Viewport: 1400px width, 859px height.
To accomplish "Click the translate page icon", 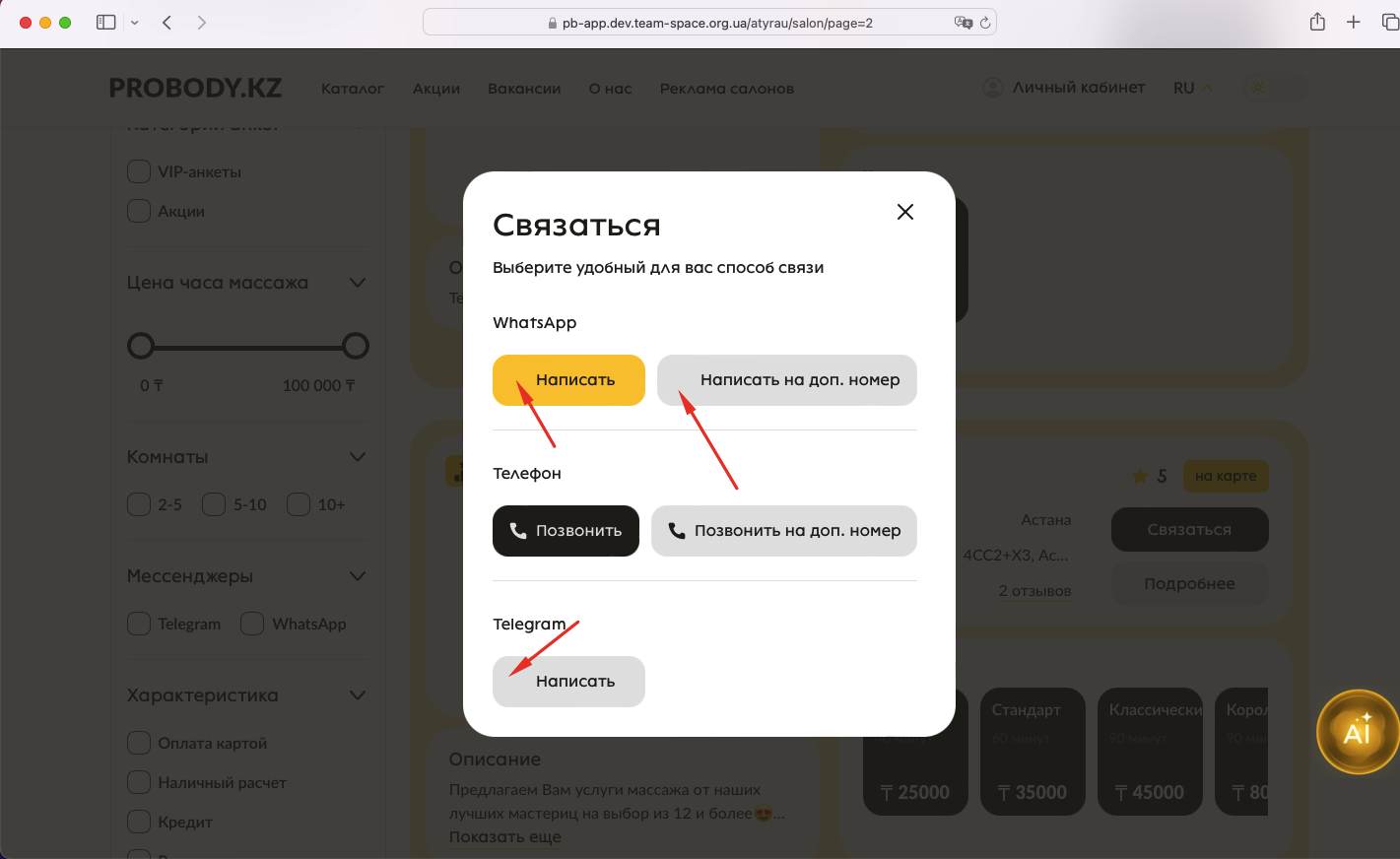I will (x=964, y=23).
